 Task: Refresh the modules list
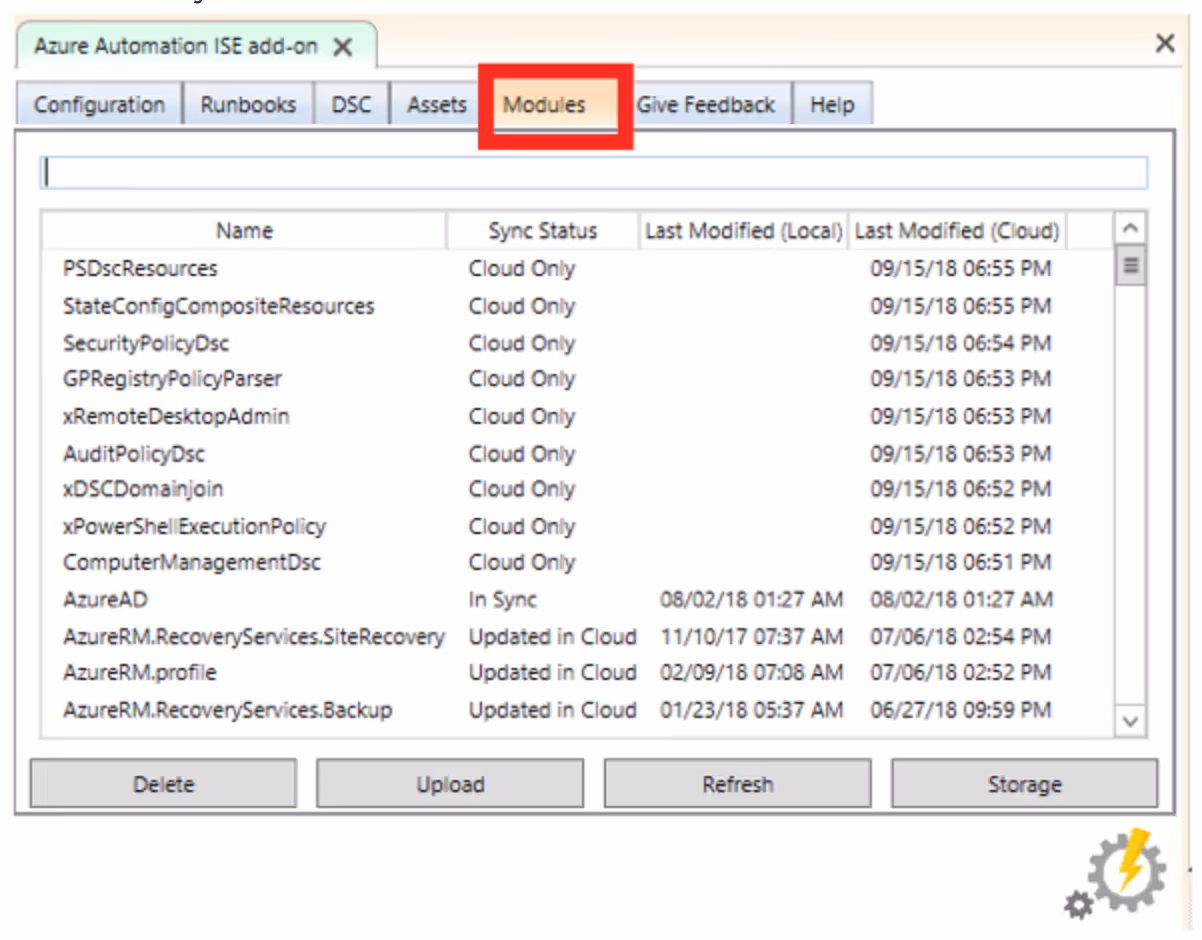(737, 784)
